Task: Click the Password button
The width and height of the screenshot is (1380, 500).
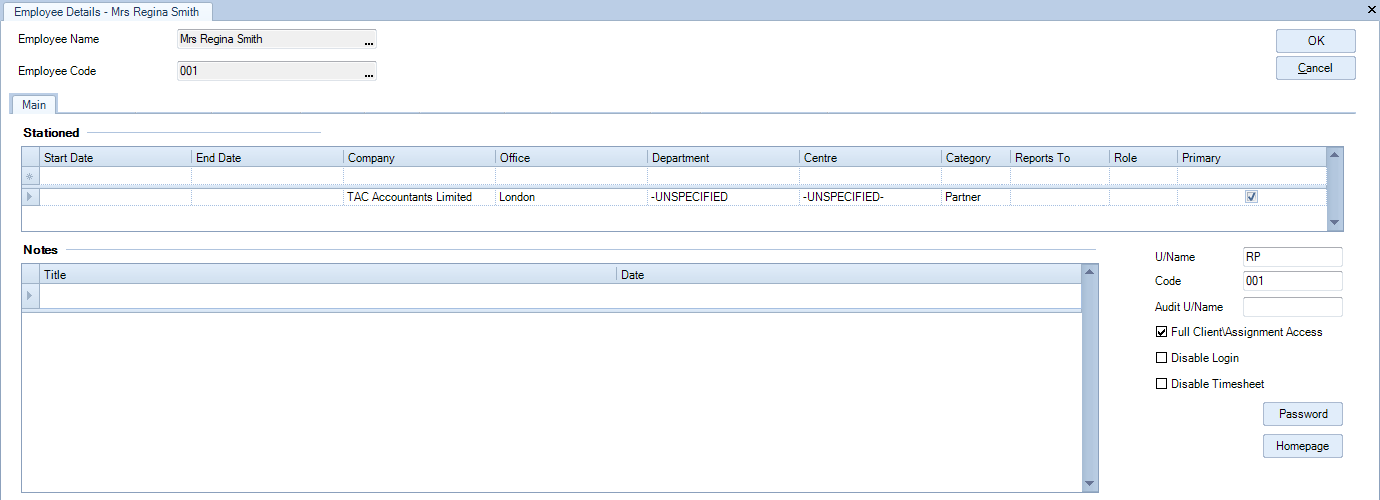Action: point(1302,414)
